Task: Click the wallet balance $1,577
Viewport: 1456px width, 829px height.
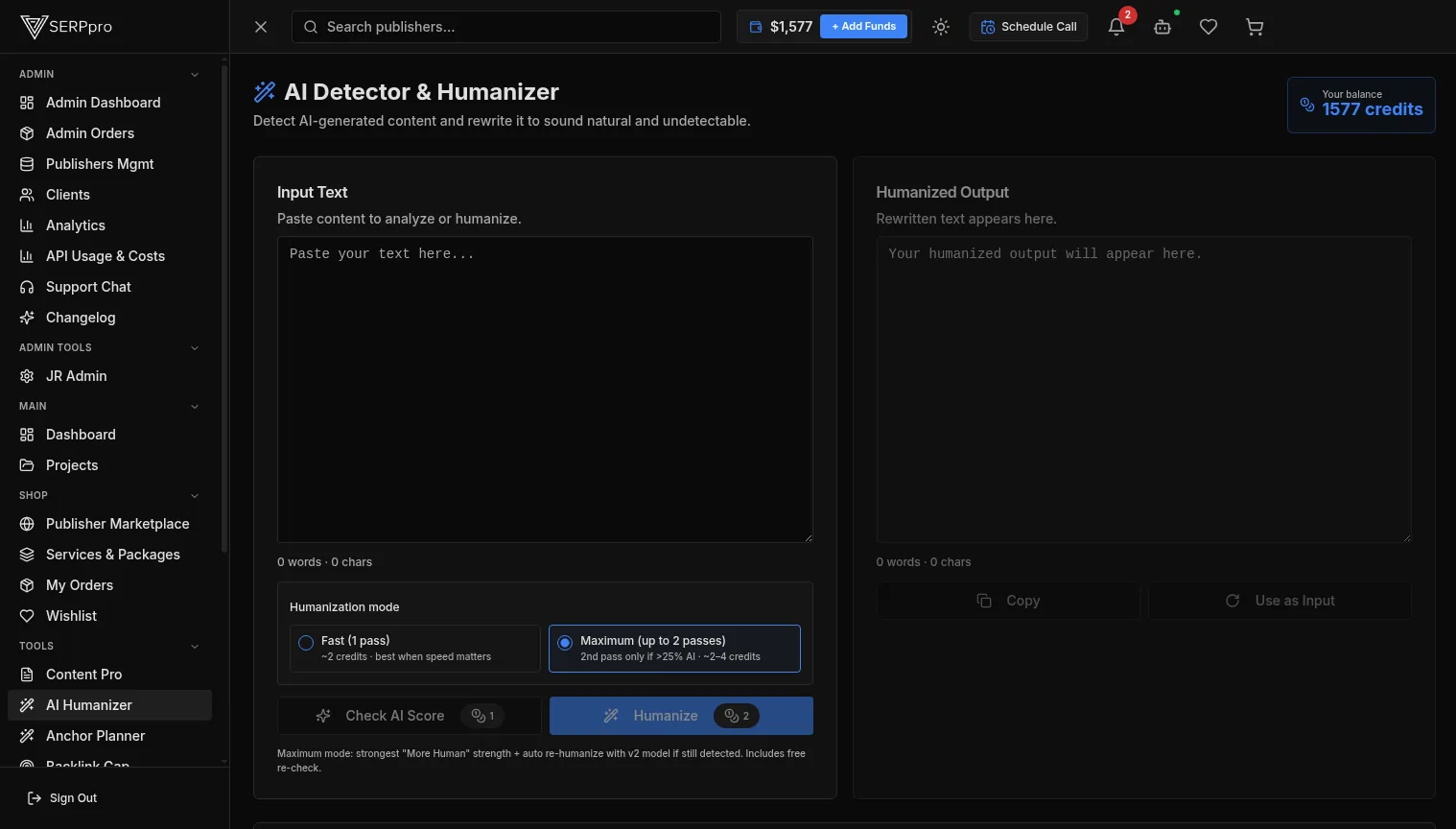Action: (x=781, y=27)
